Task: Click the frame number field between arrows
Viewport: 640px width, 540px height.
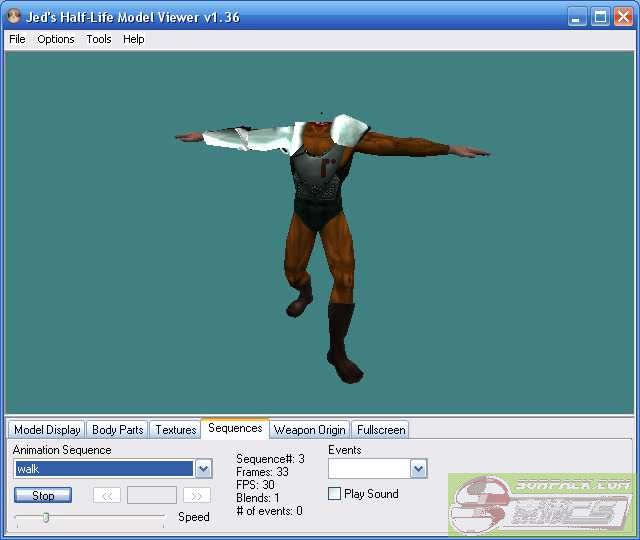Action: pos(152,495)
